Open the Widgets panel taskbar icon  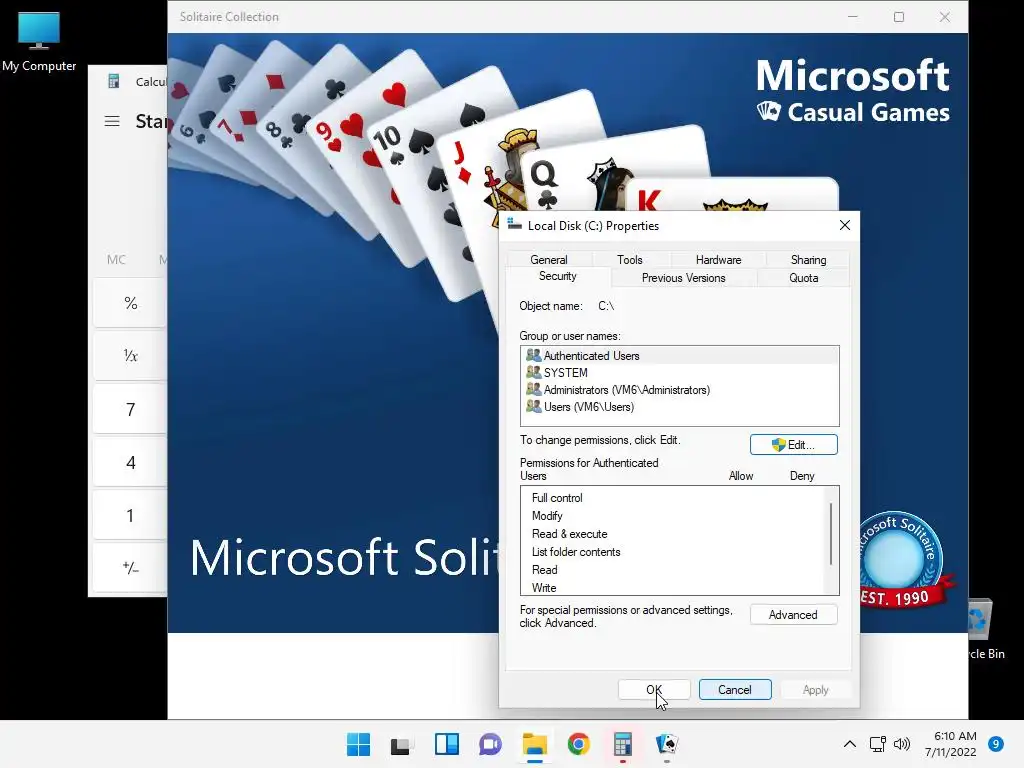(x=447, y=744)
